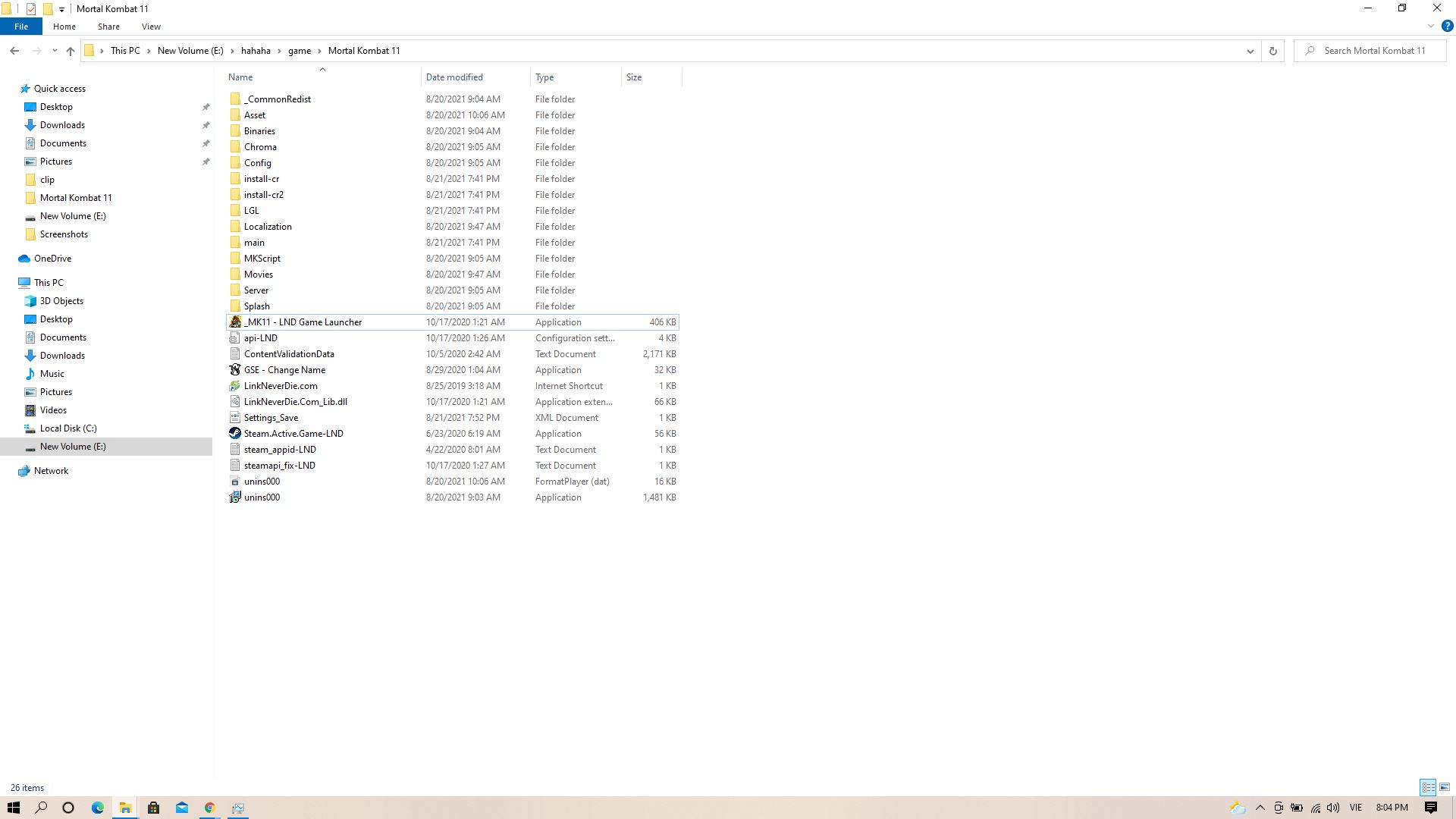Select the Share menu tab
The width and height of the screenshot is (1456, 819).
[108, 26]
